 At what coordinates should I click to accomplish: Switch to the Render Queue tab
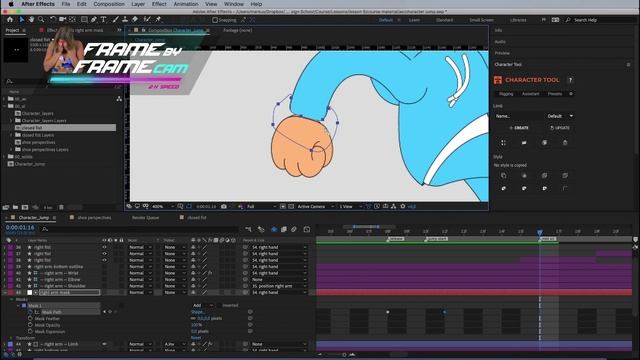[145, 218]
